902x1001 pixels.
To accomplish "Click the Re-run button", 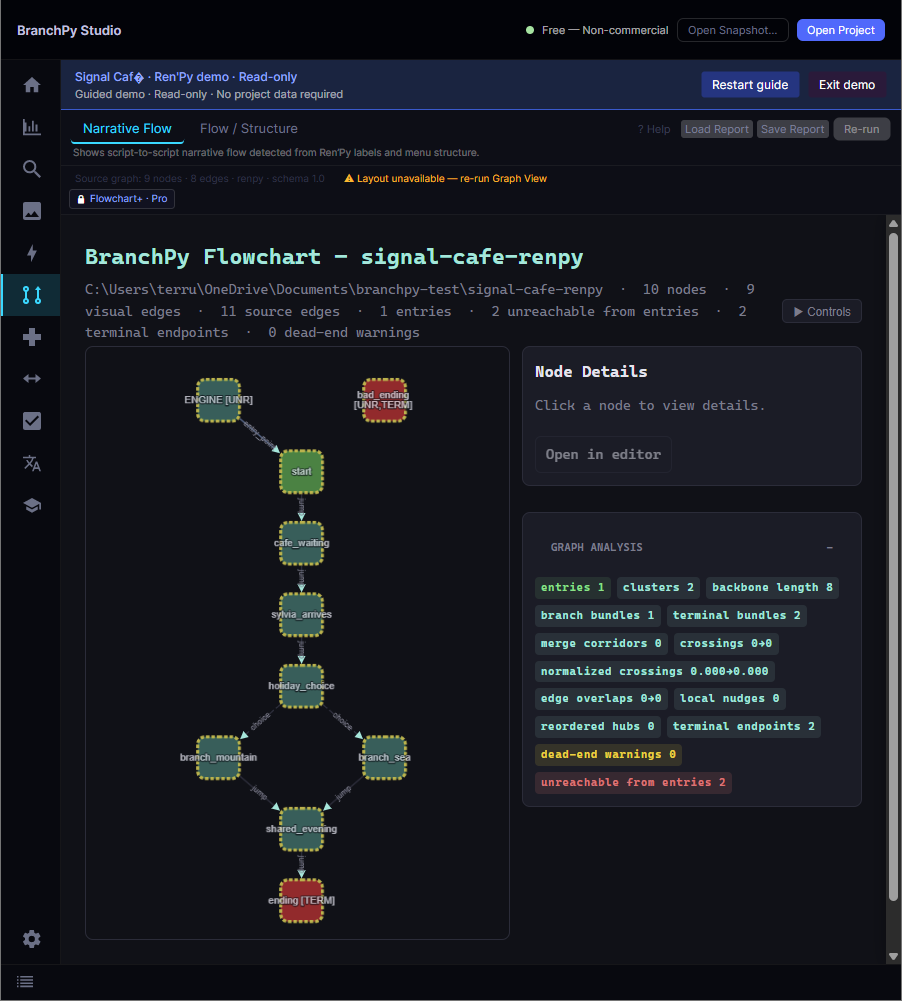I will (x=861, y=129).
